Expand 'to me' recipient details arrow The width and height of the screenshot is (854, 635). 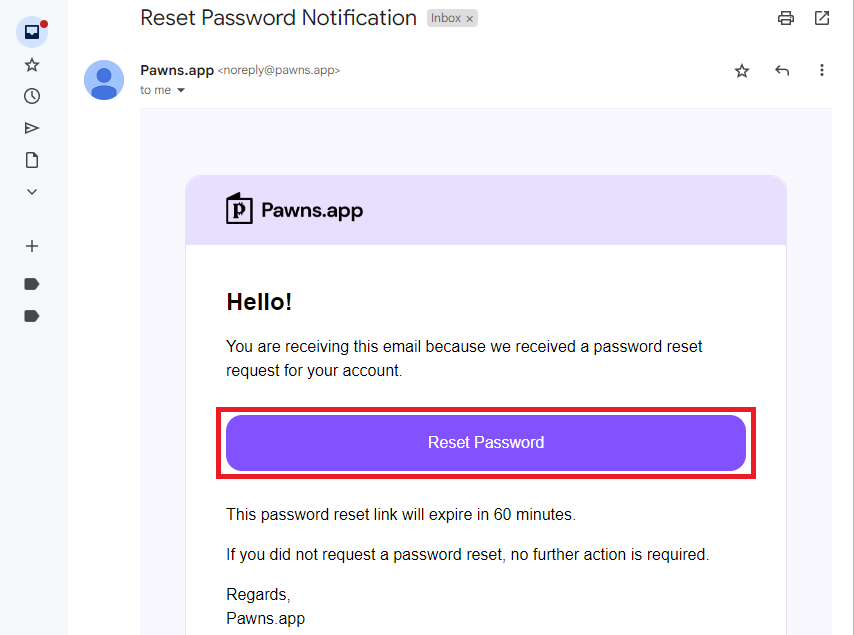(x=181, y=90)
